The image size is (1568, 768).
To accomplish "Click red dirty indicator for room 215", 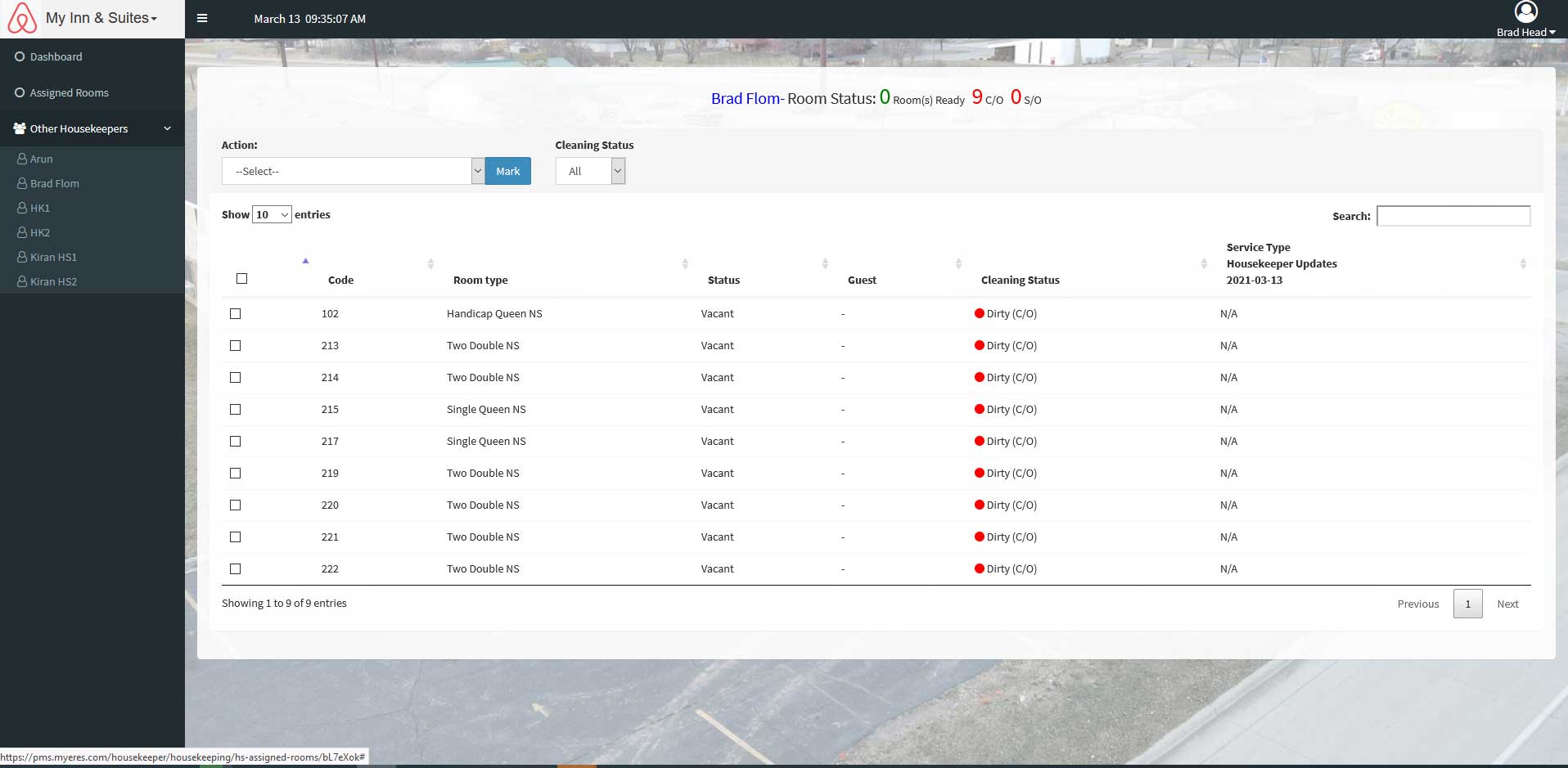I will [980, 409].
